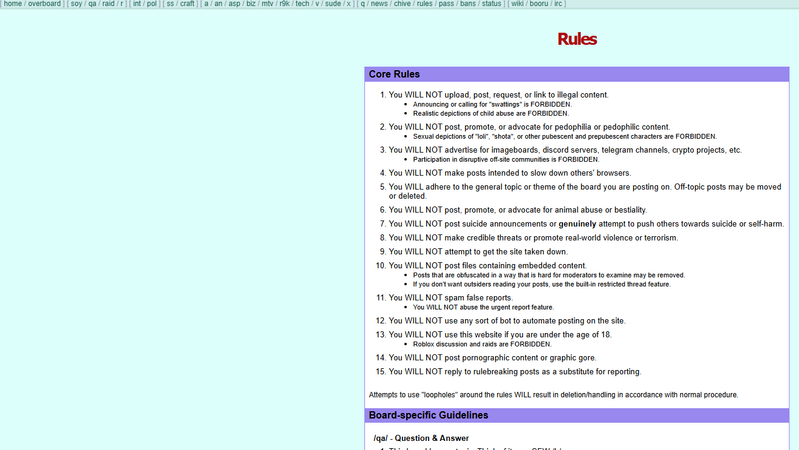The width and height of the screenshot is (799, 450).
Task: Click the "loopholes" notice paragraph
Action: coord(553,395)
